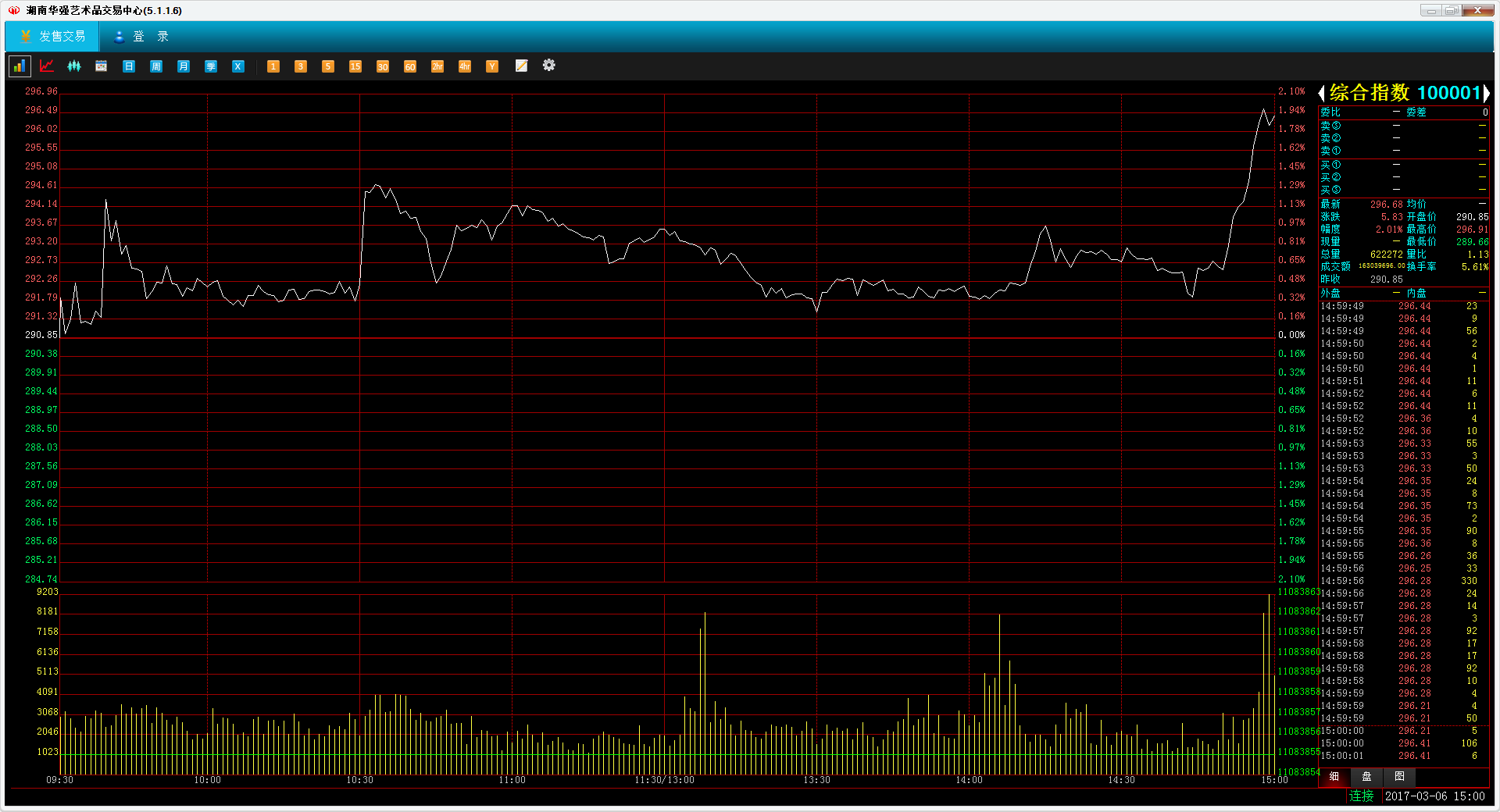Image resolution: width=1500 pixels, height=812 pixels.
Task: Click the 图 chart button
Action: point(1399,777)
